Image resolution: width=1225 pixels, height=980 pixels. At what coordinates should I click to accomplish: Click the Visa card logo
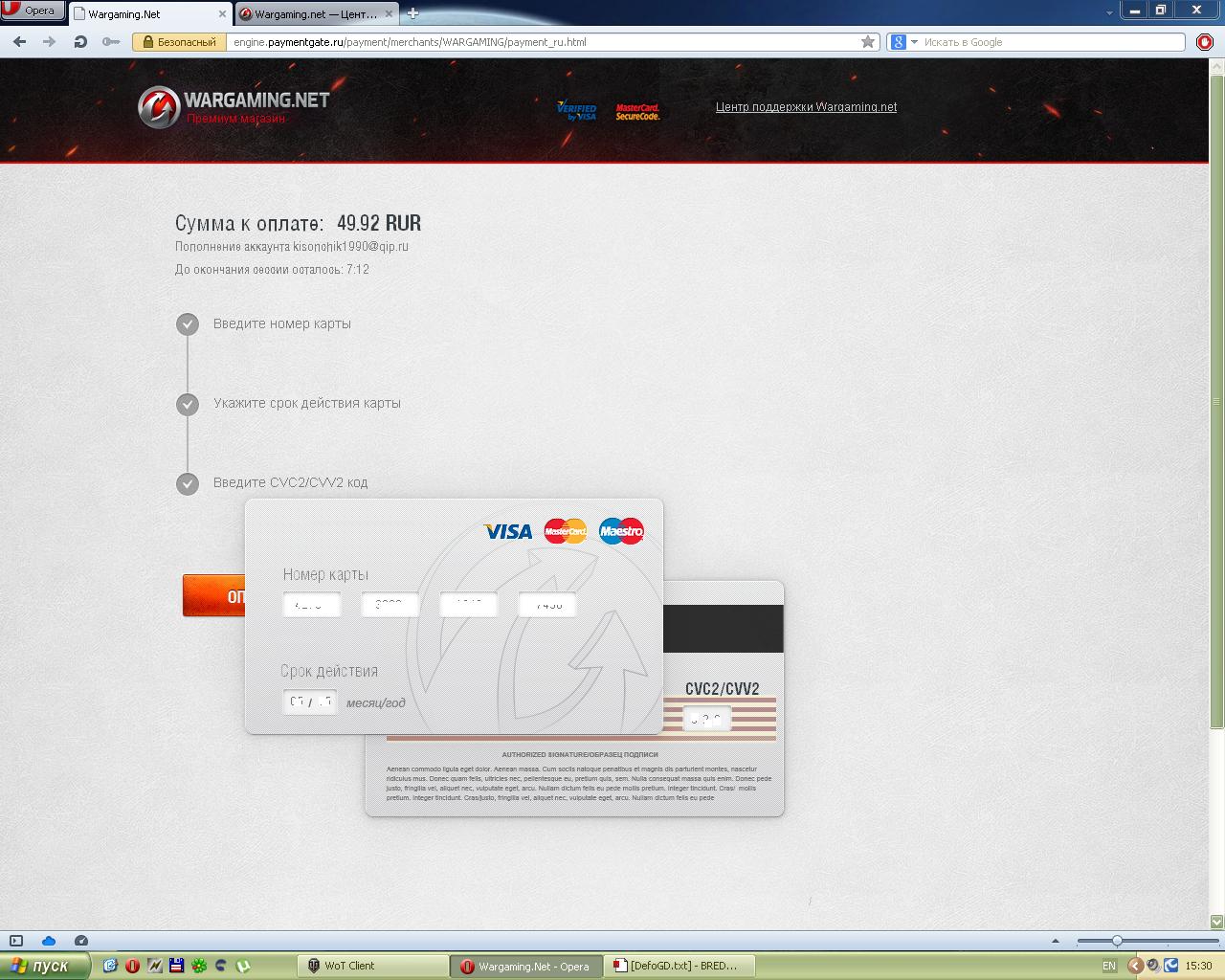click(507, 531)
